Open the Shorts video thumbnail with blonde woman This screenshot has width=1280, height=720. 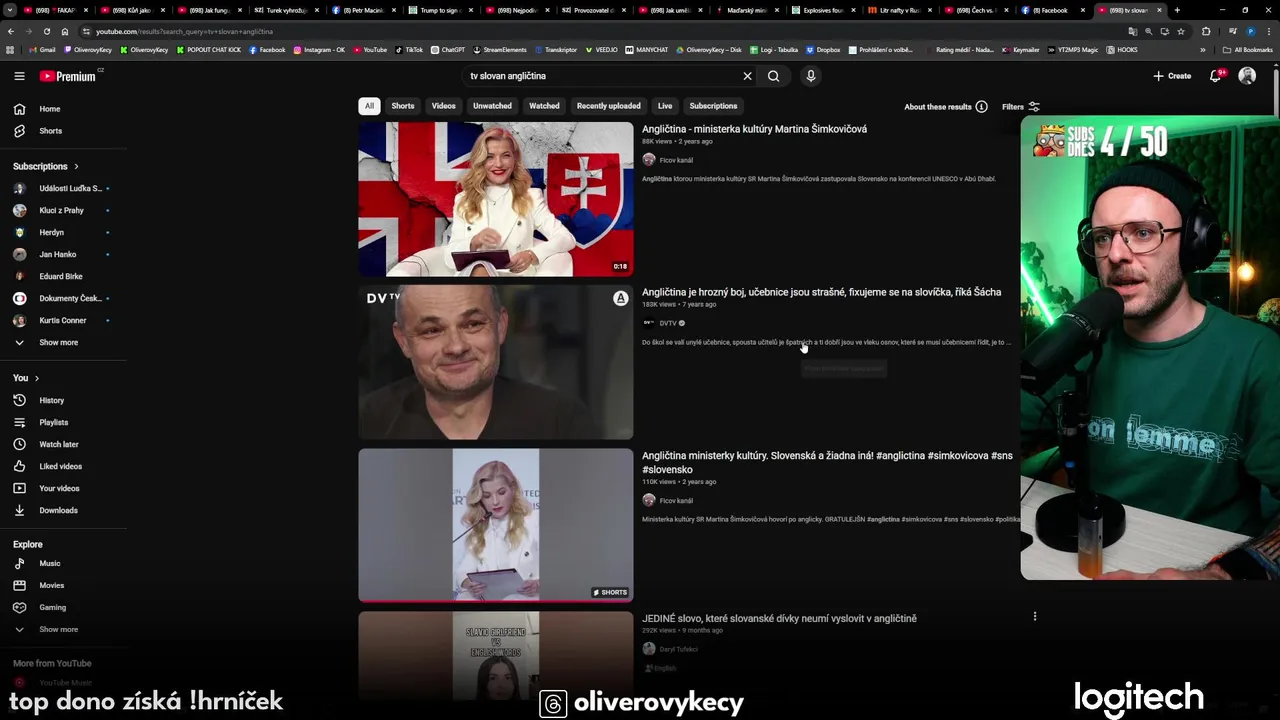point(496,525)
